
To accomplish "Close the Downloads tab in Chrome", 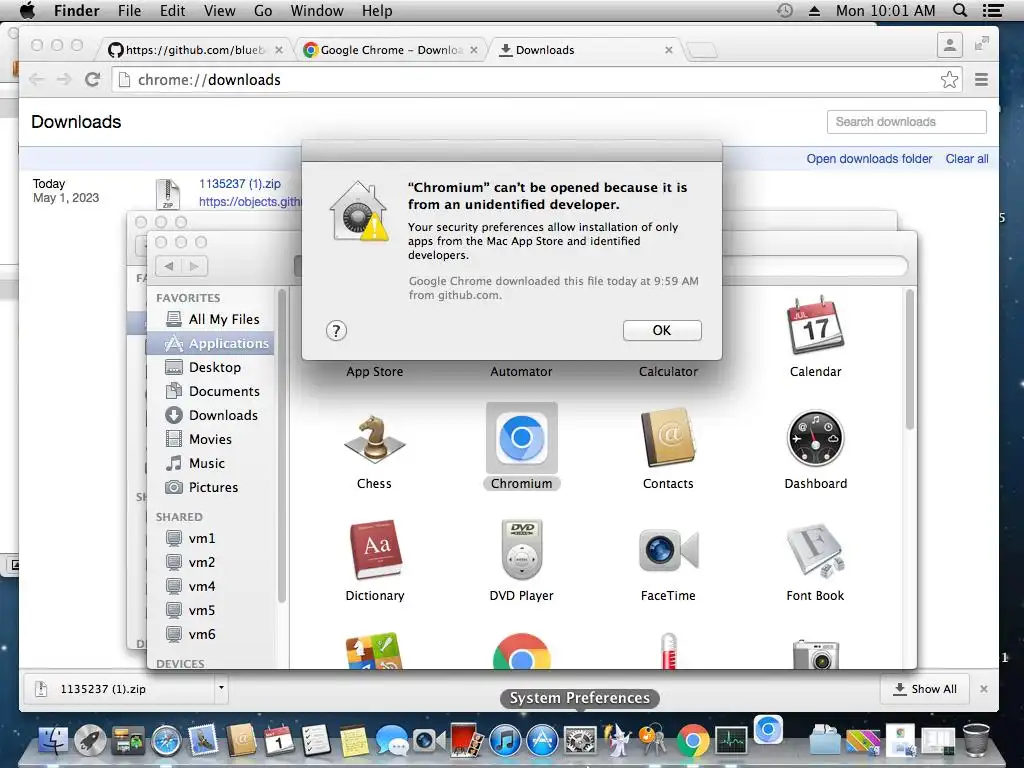I will click(669, 50).
